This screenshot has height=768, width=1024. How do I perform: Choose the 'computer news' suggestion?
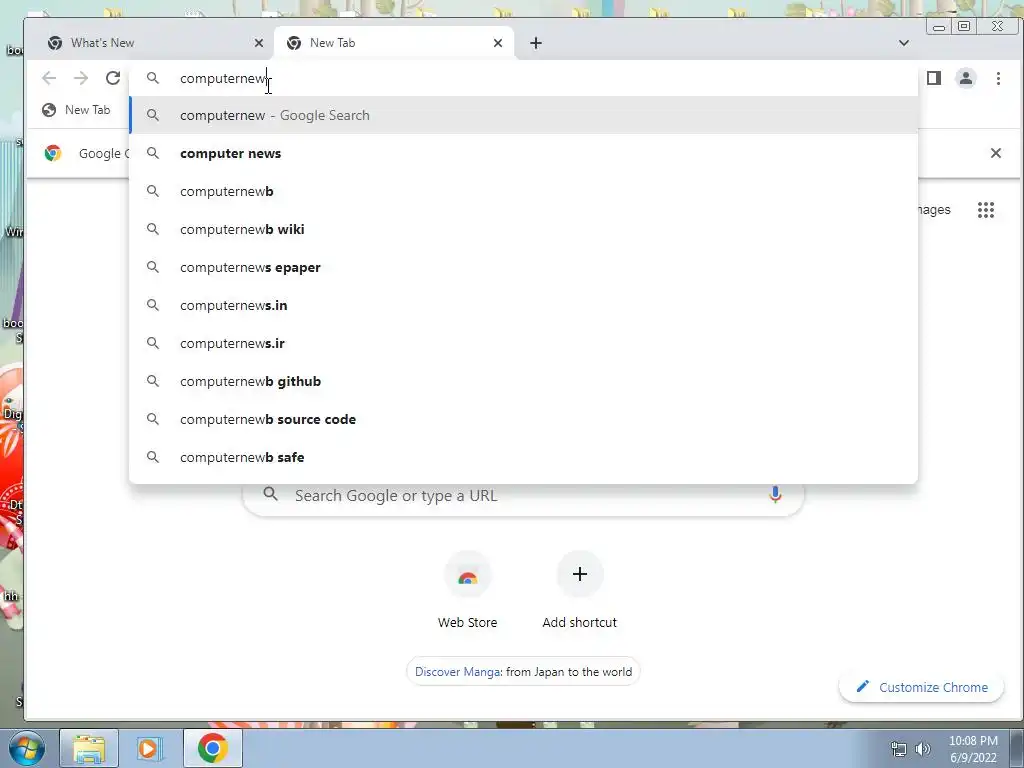coord(523,153)
